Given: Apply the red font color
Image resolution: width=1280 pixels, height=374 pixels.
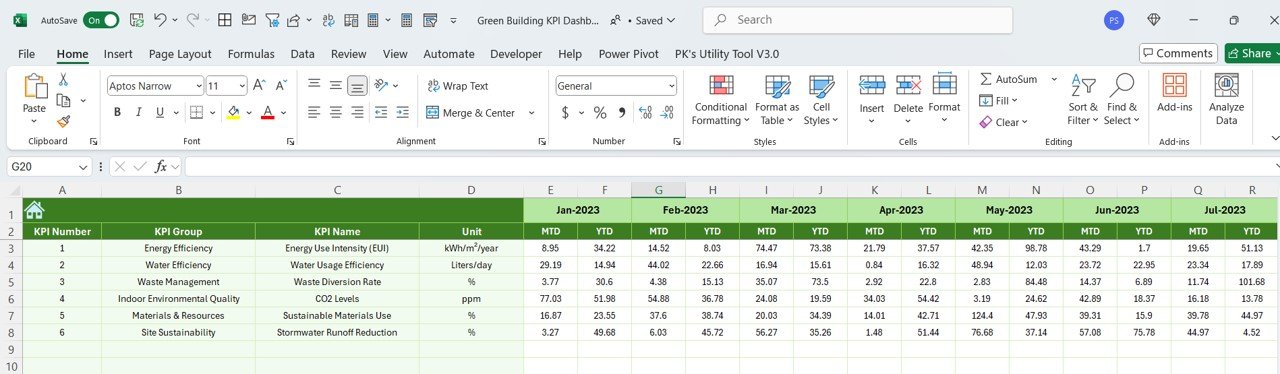Looking at the screenshot, I should (267, 112).
